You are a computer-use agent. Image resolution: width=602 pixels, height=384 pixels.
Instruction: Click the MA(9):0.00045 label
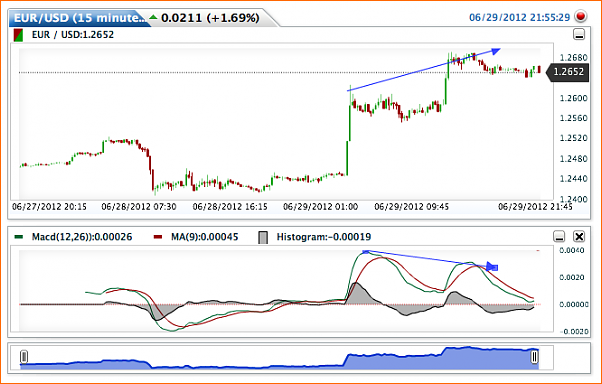pyautogui.click(x=205, y=237)
